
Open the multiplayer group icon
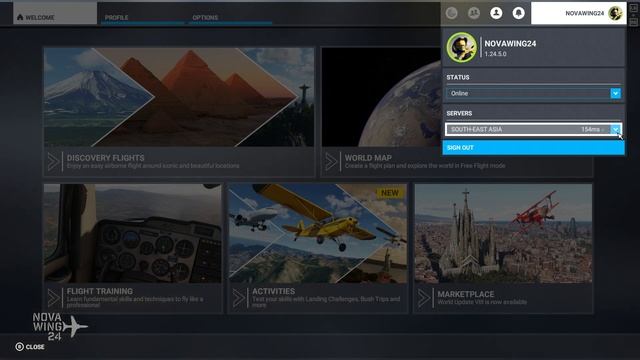(474, 13)
